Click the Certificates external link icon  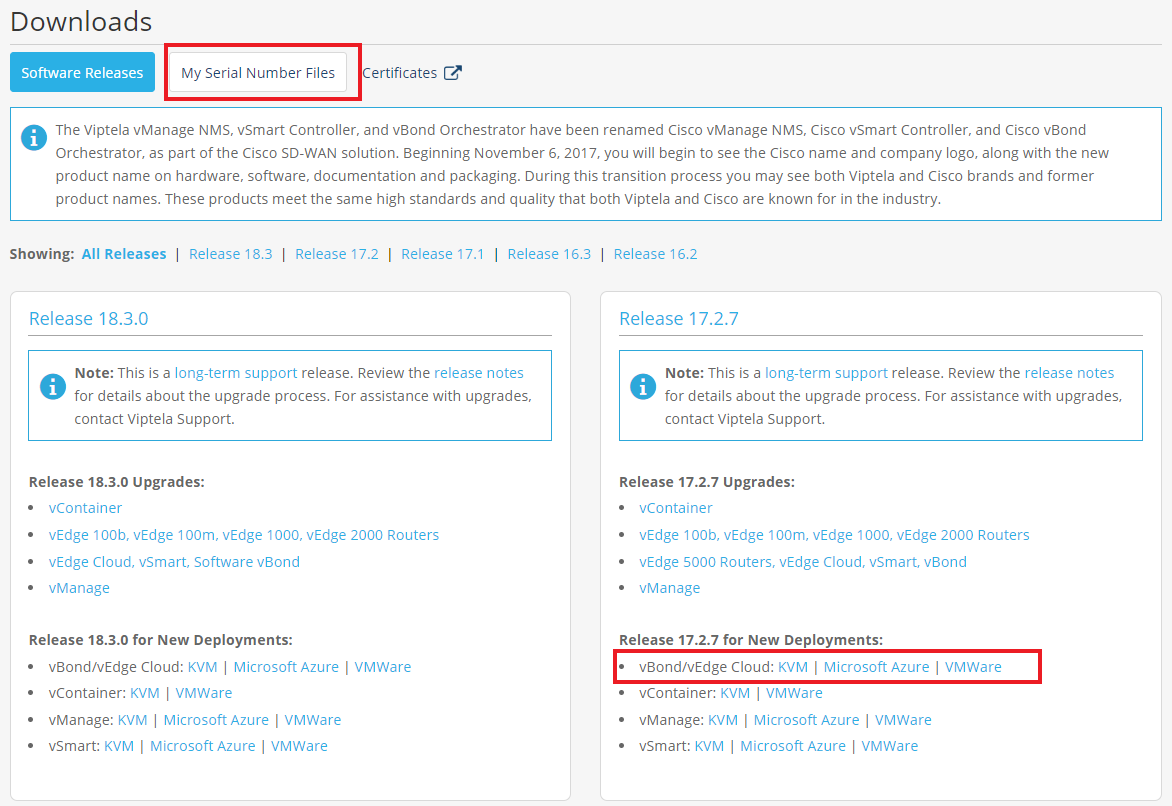[453, 73]
